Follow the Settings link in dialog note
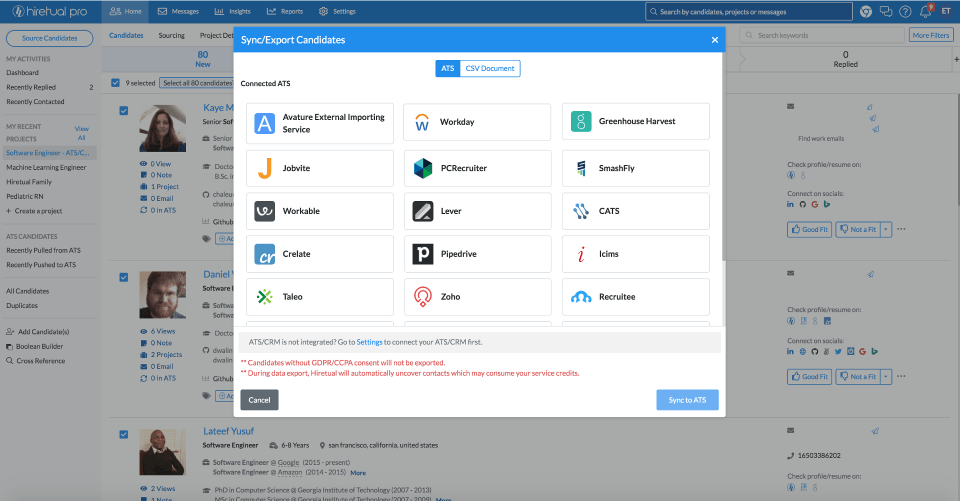The height and width of the screenshot is (501, 960). click(x=369, y=342)
